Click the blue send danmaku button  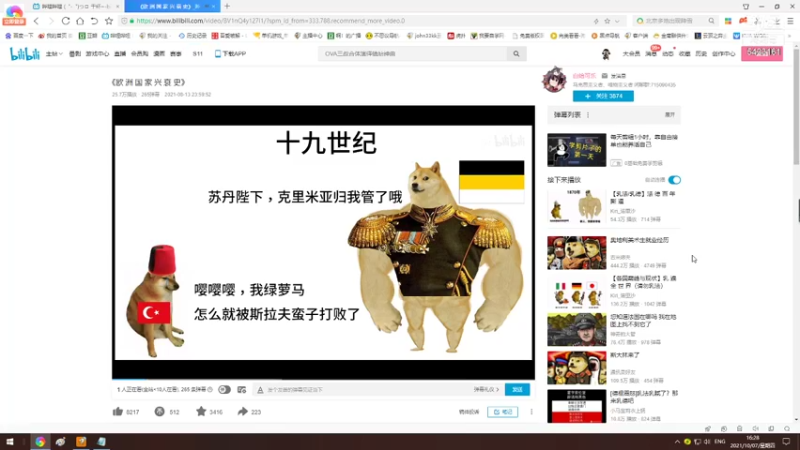[517, 389]
